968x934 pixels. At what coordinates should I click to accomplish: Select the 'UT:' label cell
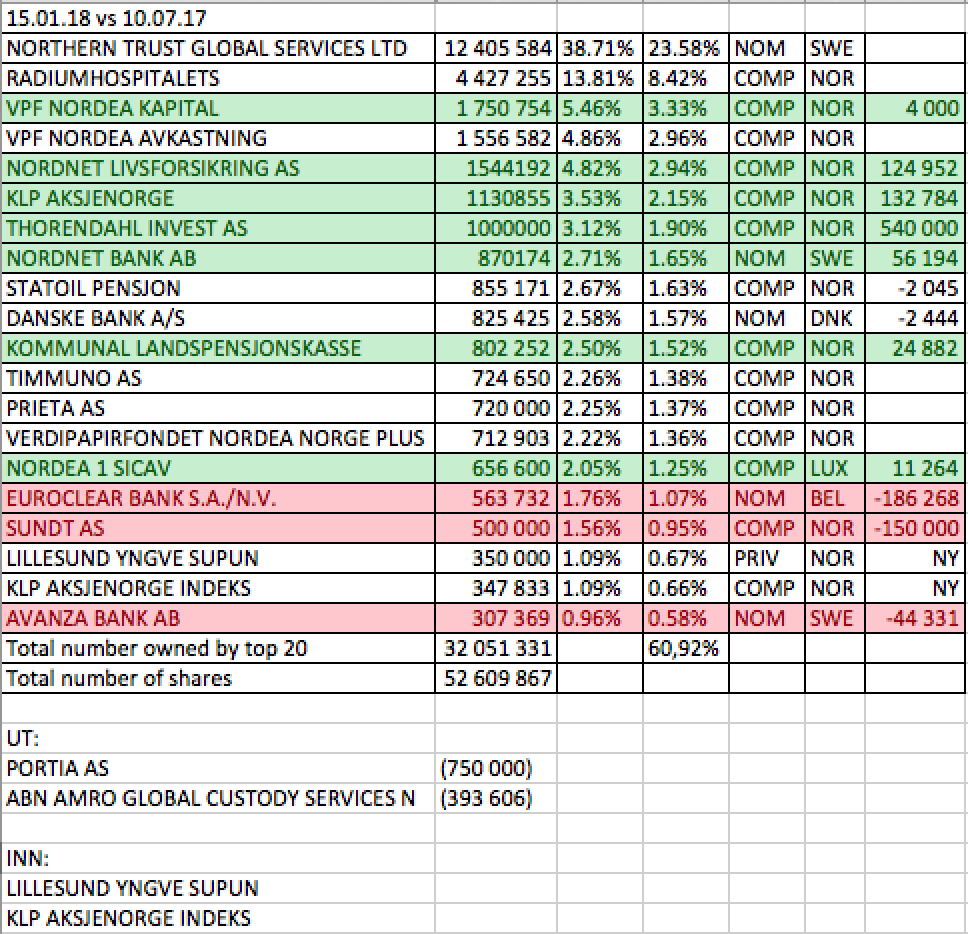(x=218, y=738)
